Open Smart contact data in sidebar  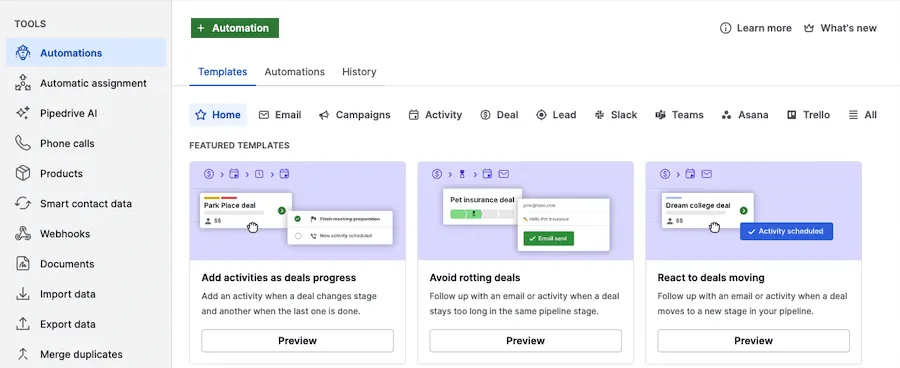[86, 204]
